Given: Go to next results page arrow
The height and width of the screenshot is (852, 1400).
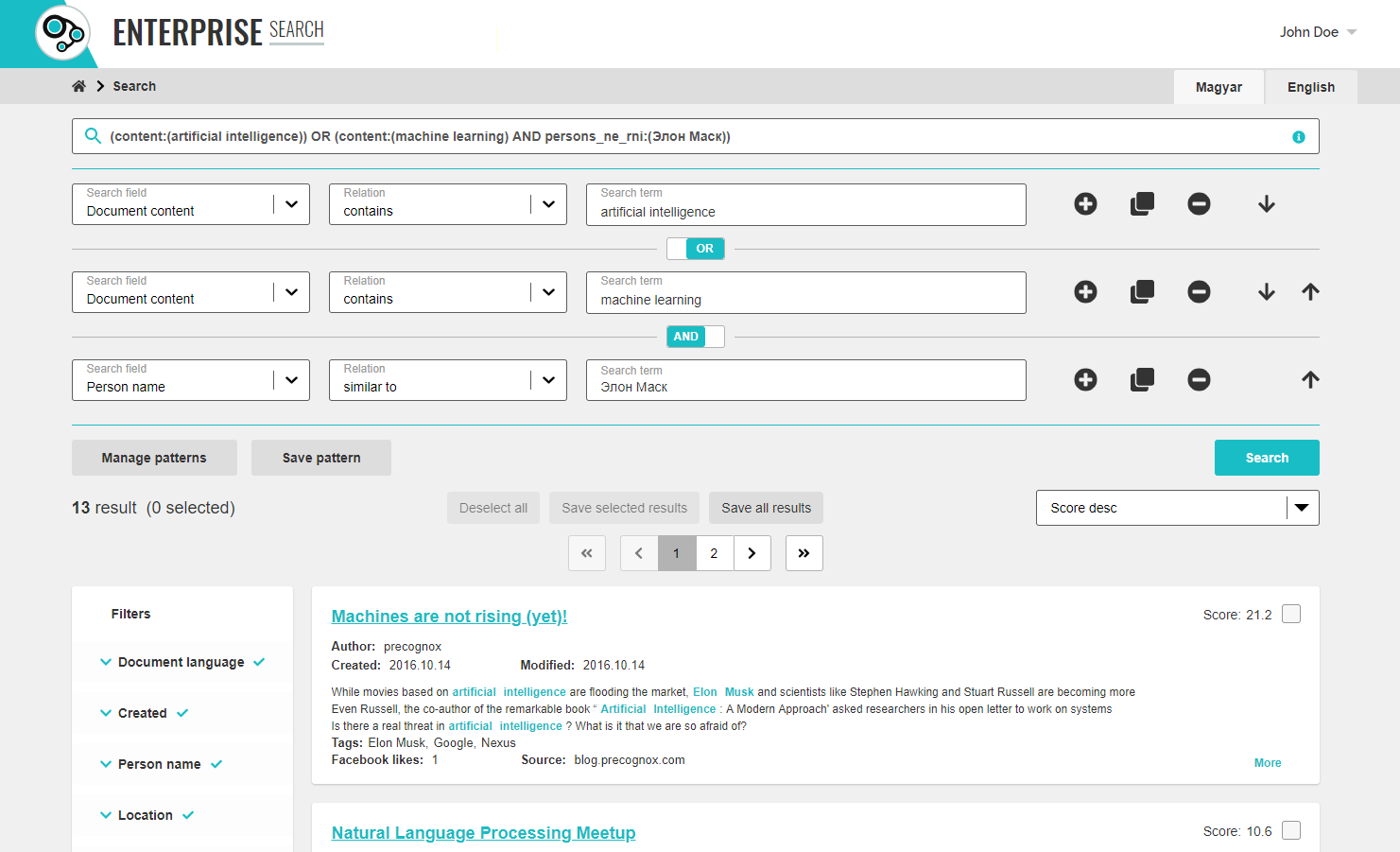Looking at the screenshot, I should 752,553.
